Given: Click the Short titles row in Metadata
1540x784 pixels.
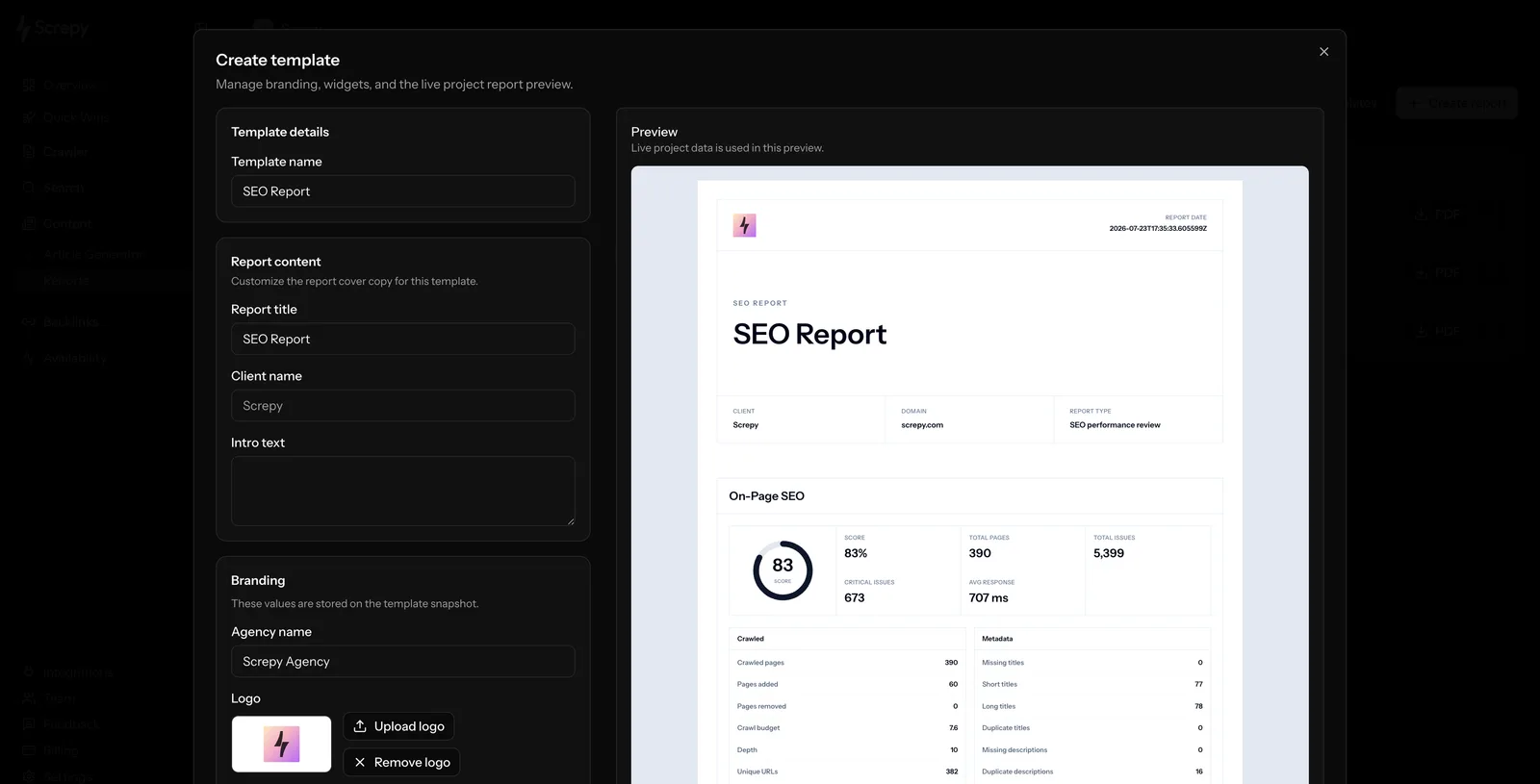Looking at the screenshot, I should 1092,684.
